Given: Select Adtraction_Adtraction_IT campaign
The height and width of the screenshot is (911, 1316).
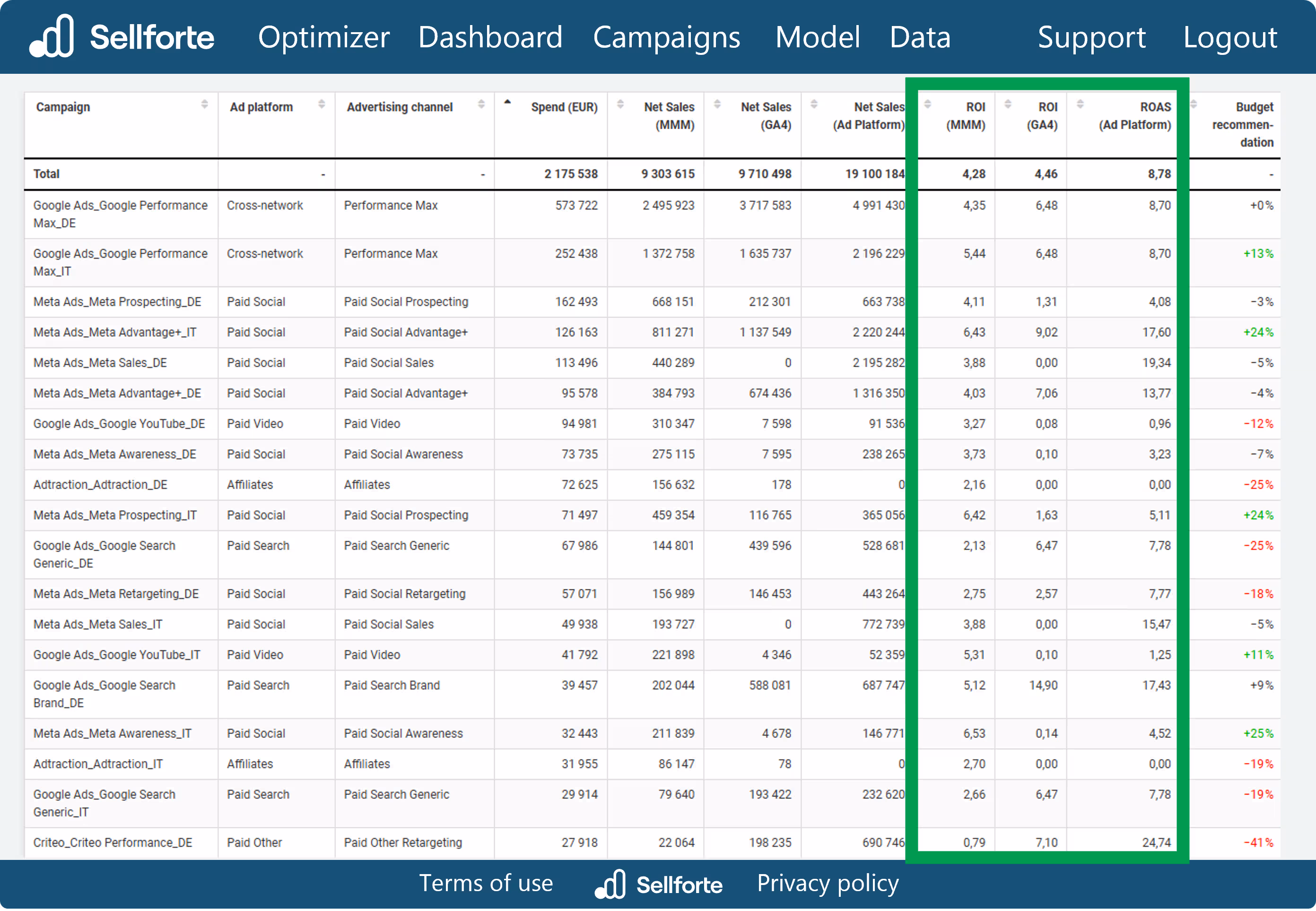Looking at the screenshot, I should (98, 764).
